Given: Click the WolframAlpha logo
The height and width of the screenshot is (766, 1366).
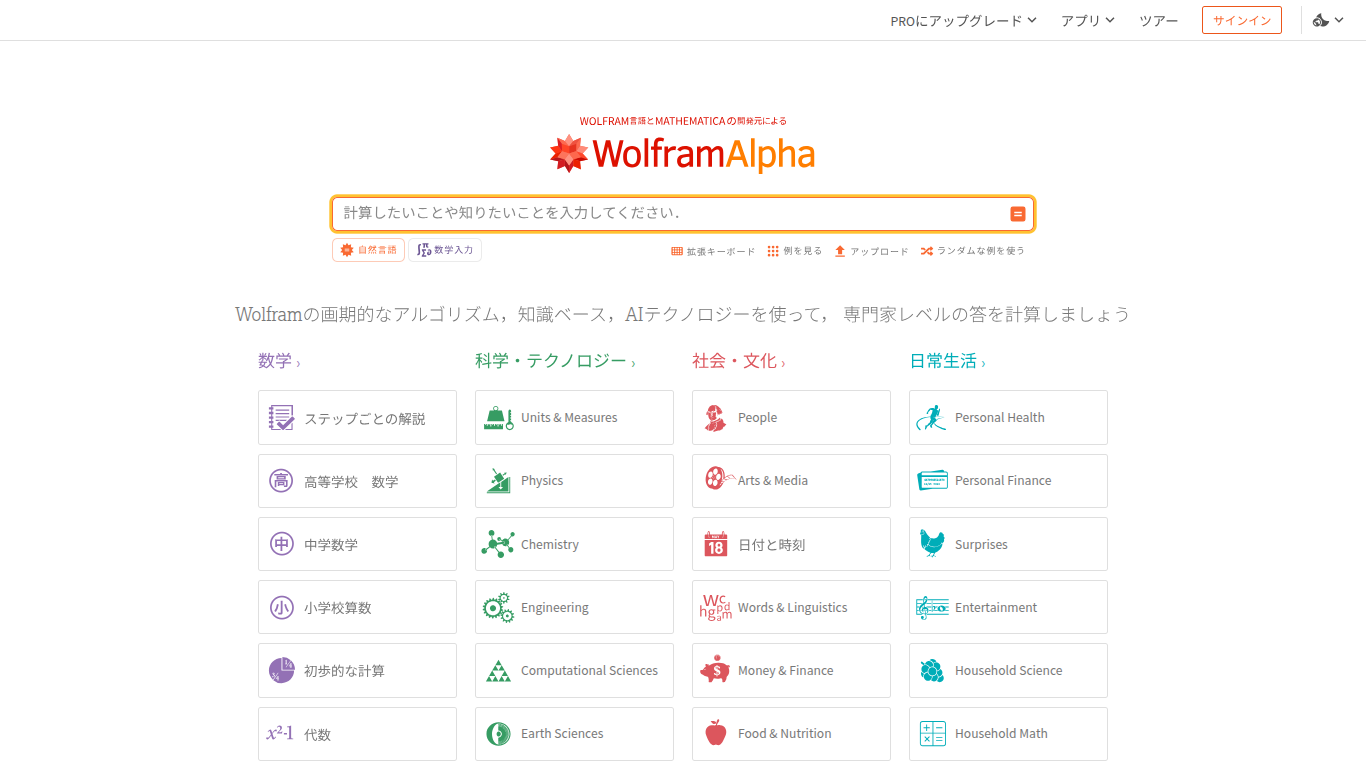Looking at the screenshot, I should [683, 154].
